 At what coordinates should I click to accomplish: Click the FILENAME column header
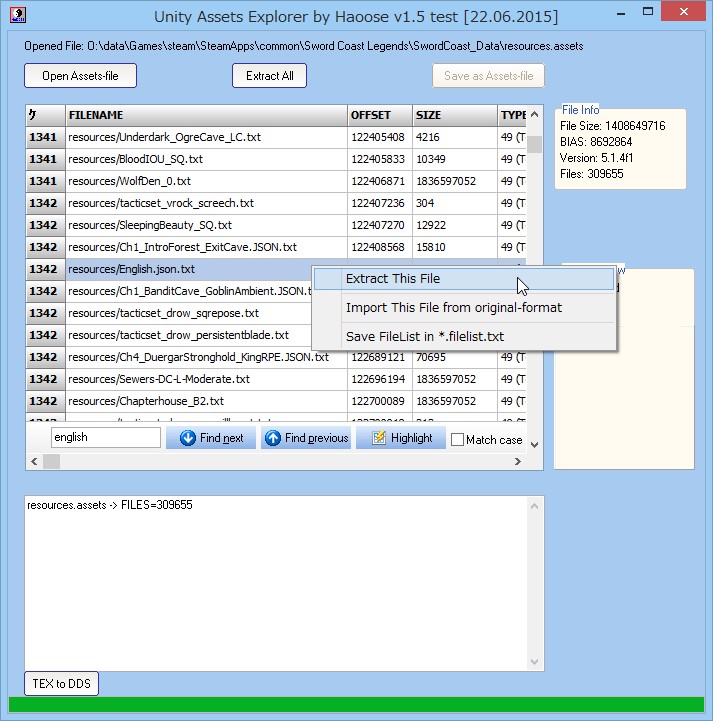206,115
